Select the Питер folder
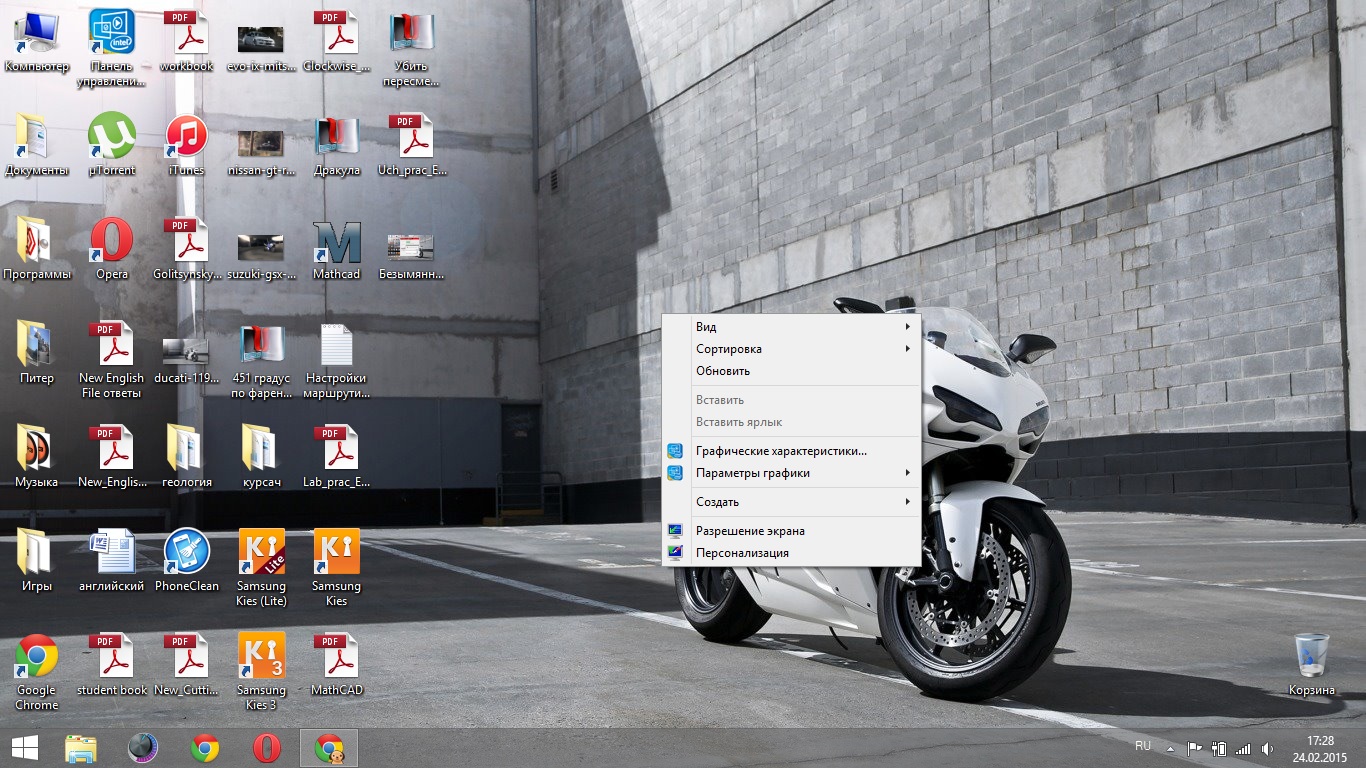This screenshot has width=1366, height=768. click(x=37, y=355)
